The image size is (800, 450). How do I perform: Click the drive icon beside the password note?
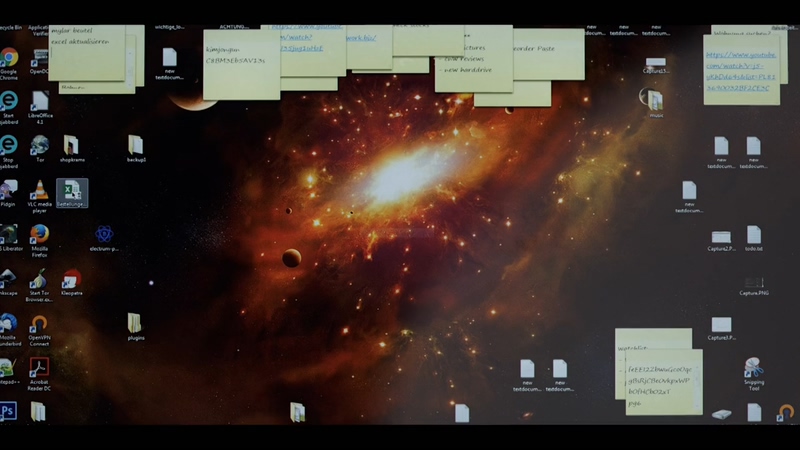721,414
